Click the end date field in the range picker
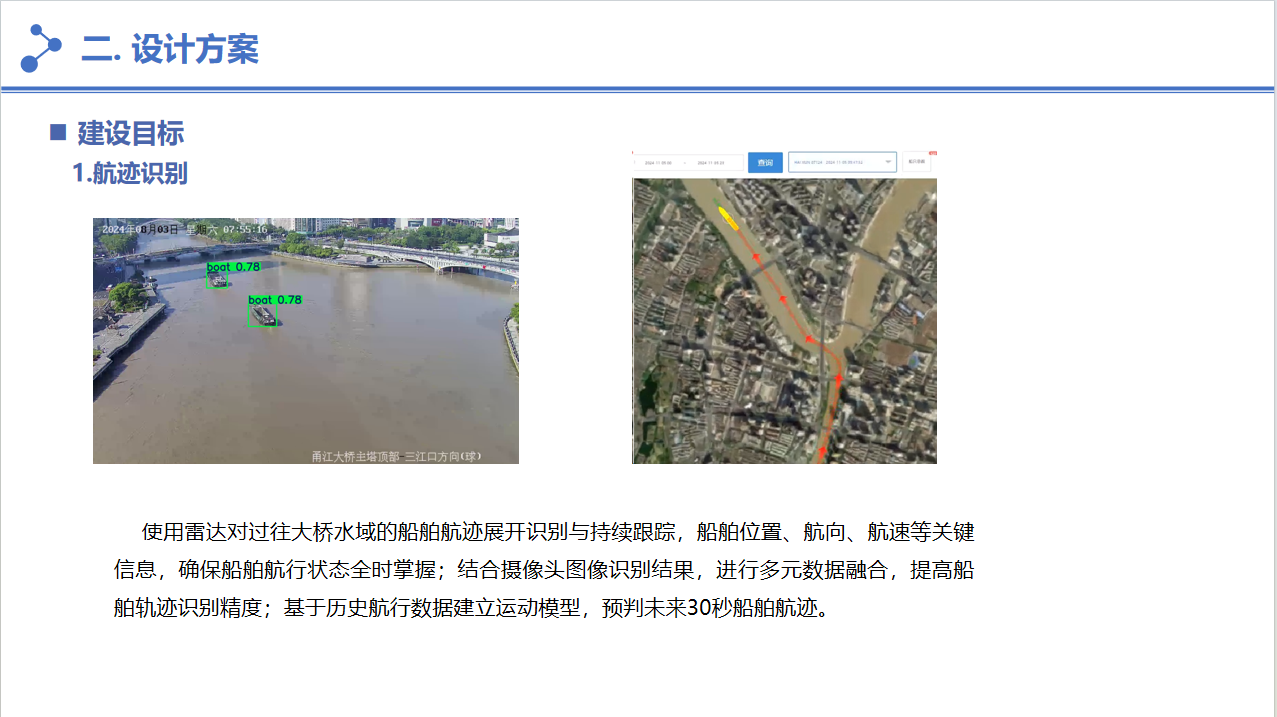 (711, 162)
